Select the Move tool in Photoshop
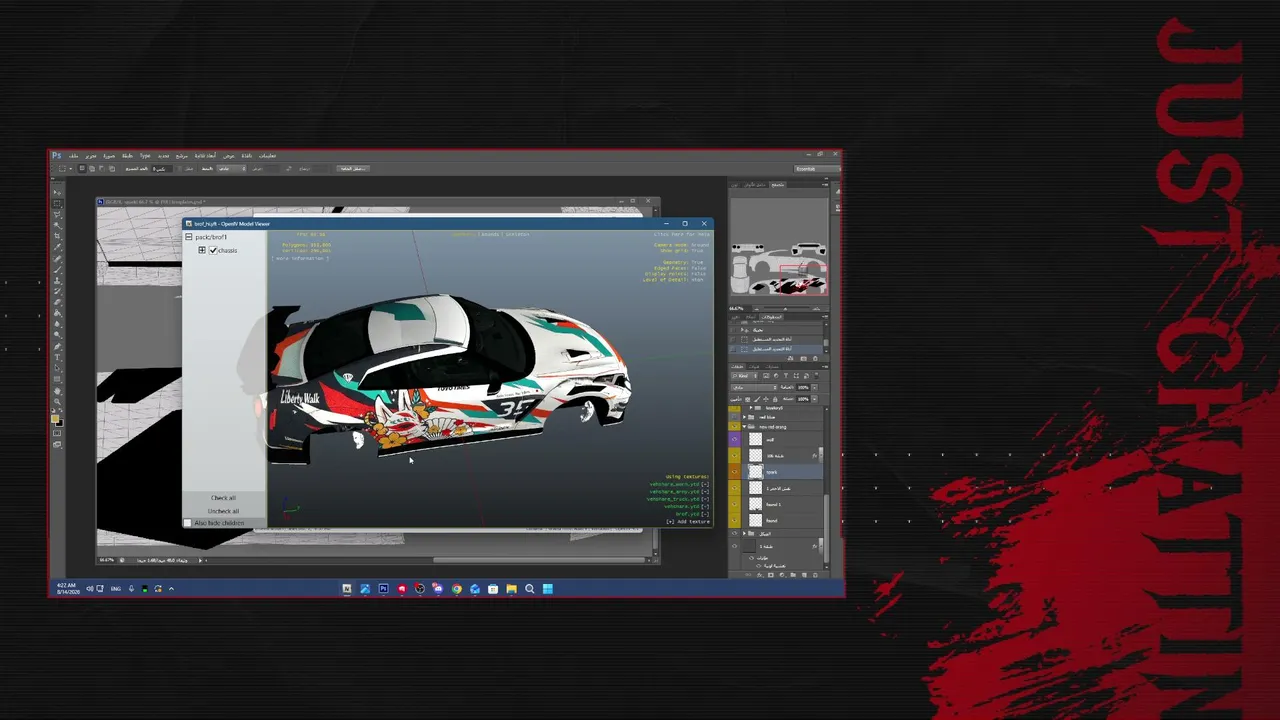 [x=57, y=191]
